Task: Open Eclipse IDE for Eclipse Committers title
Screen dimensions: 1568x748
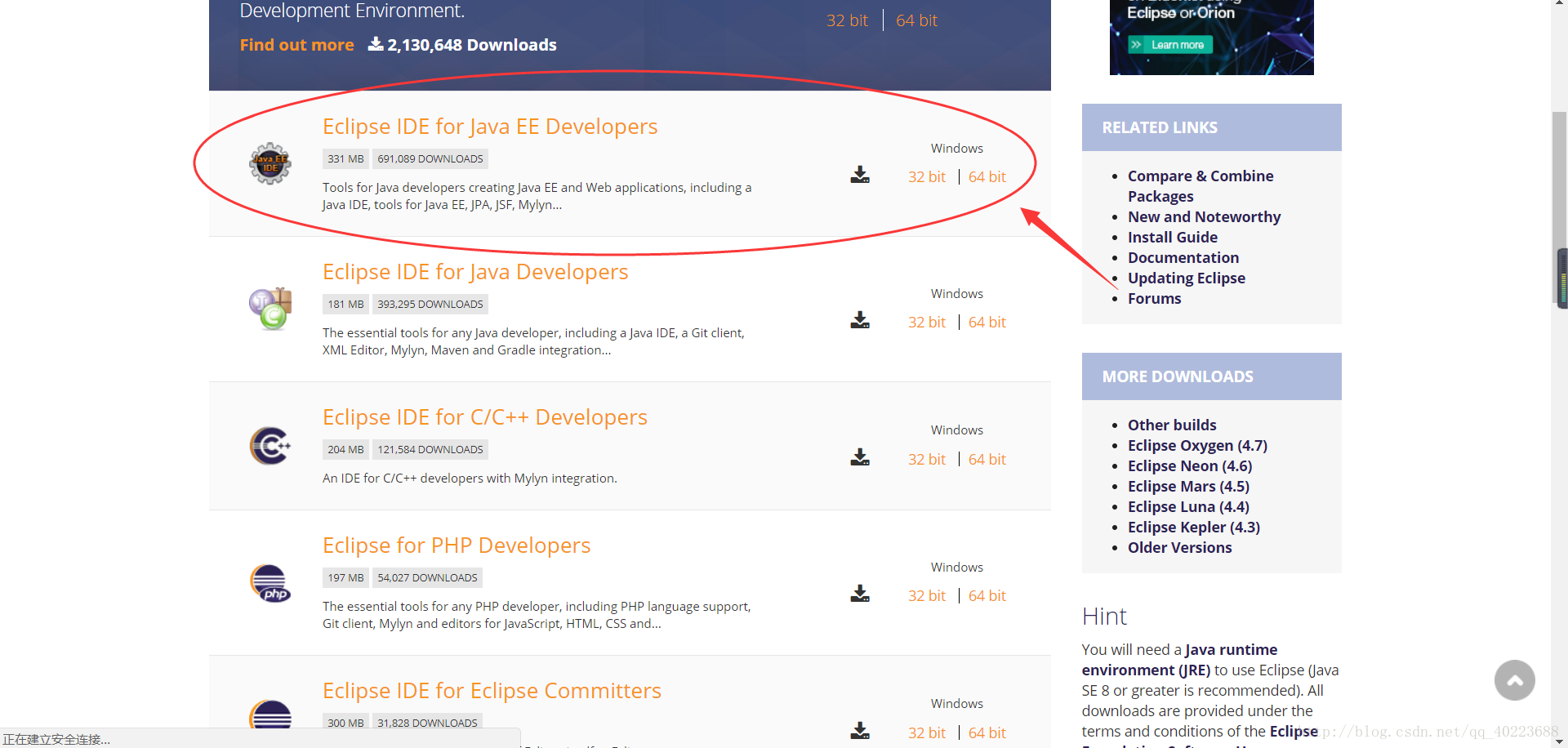Action: (492, 691)
